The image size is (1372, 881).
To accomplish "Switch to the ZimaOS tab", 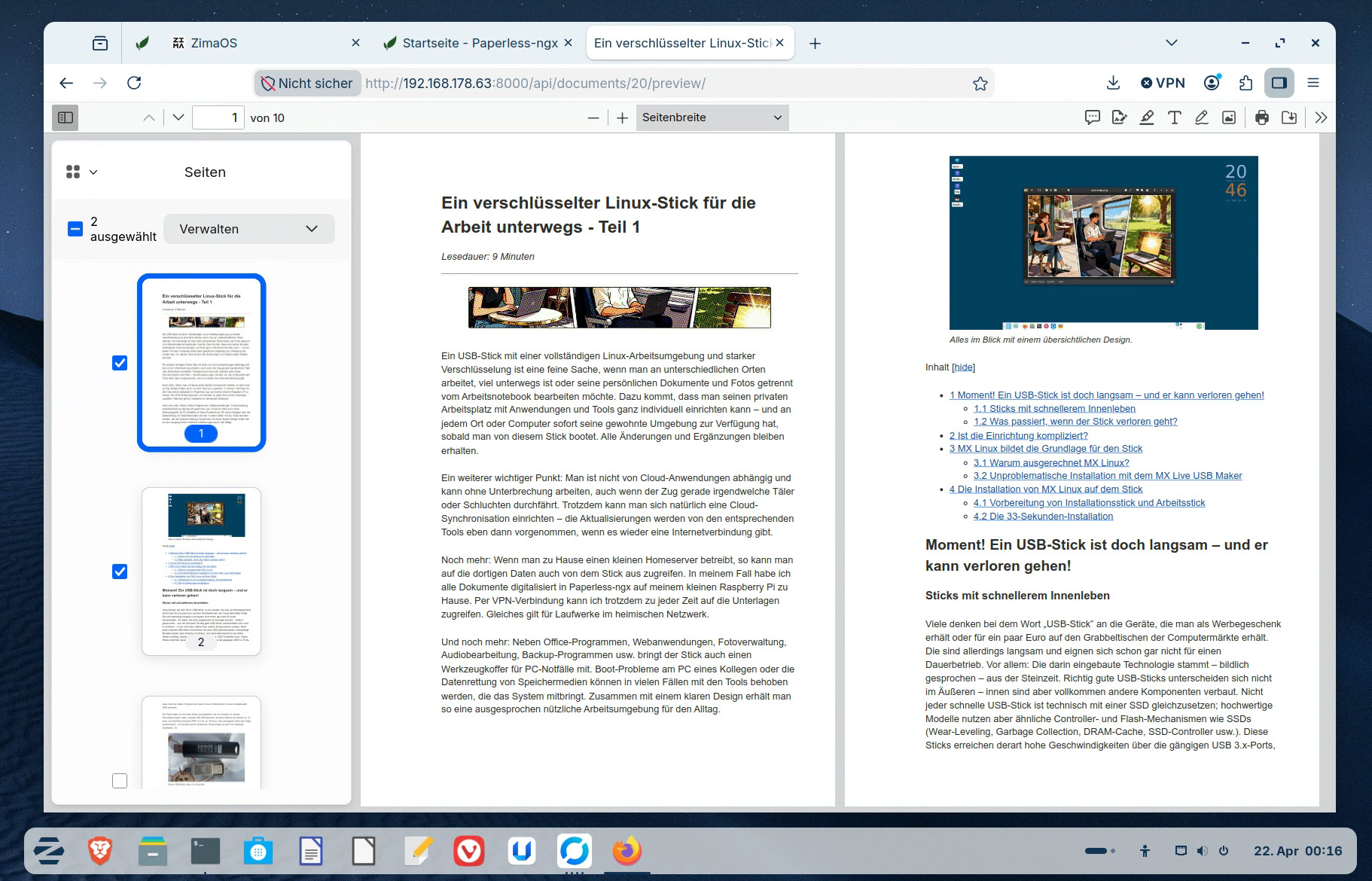I will click(214, 43).
